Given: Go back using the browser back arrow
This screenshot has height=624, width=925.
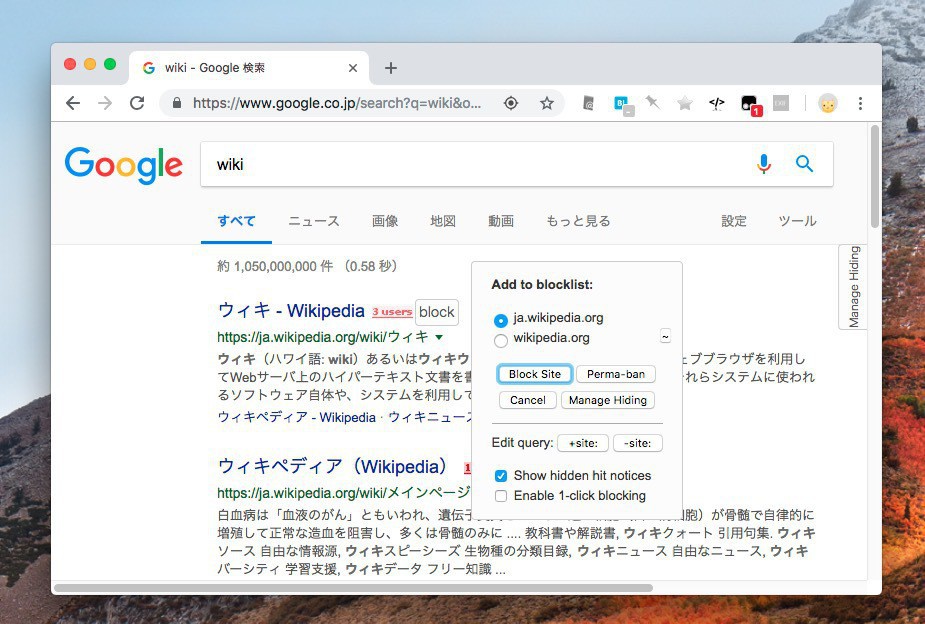Looking at the screenshot, I should pyautogui.click(x=73, y=103).
